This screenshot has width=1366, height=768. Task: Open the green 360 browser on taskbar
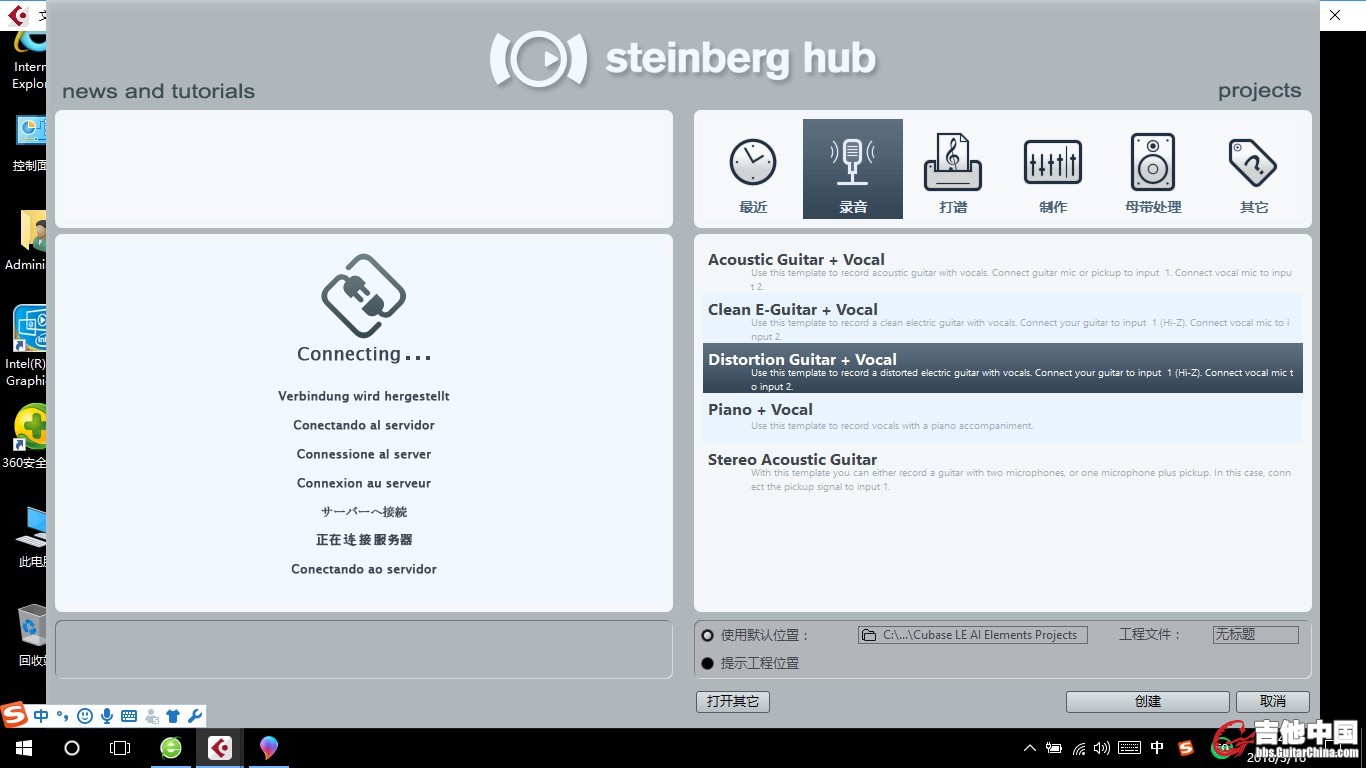[x=171, y=748]
